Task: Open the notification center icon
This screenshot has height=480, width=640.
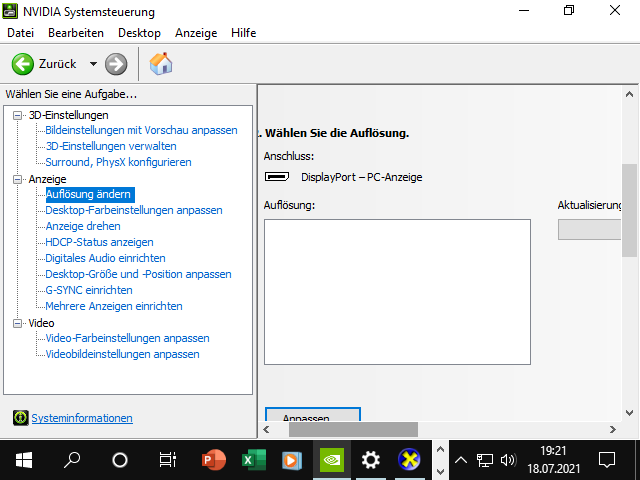Action: [x=607, y=460]
